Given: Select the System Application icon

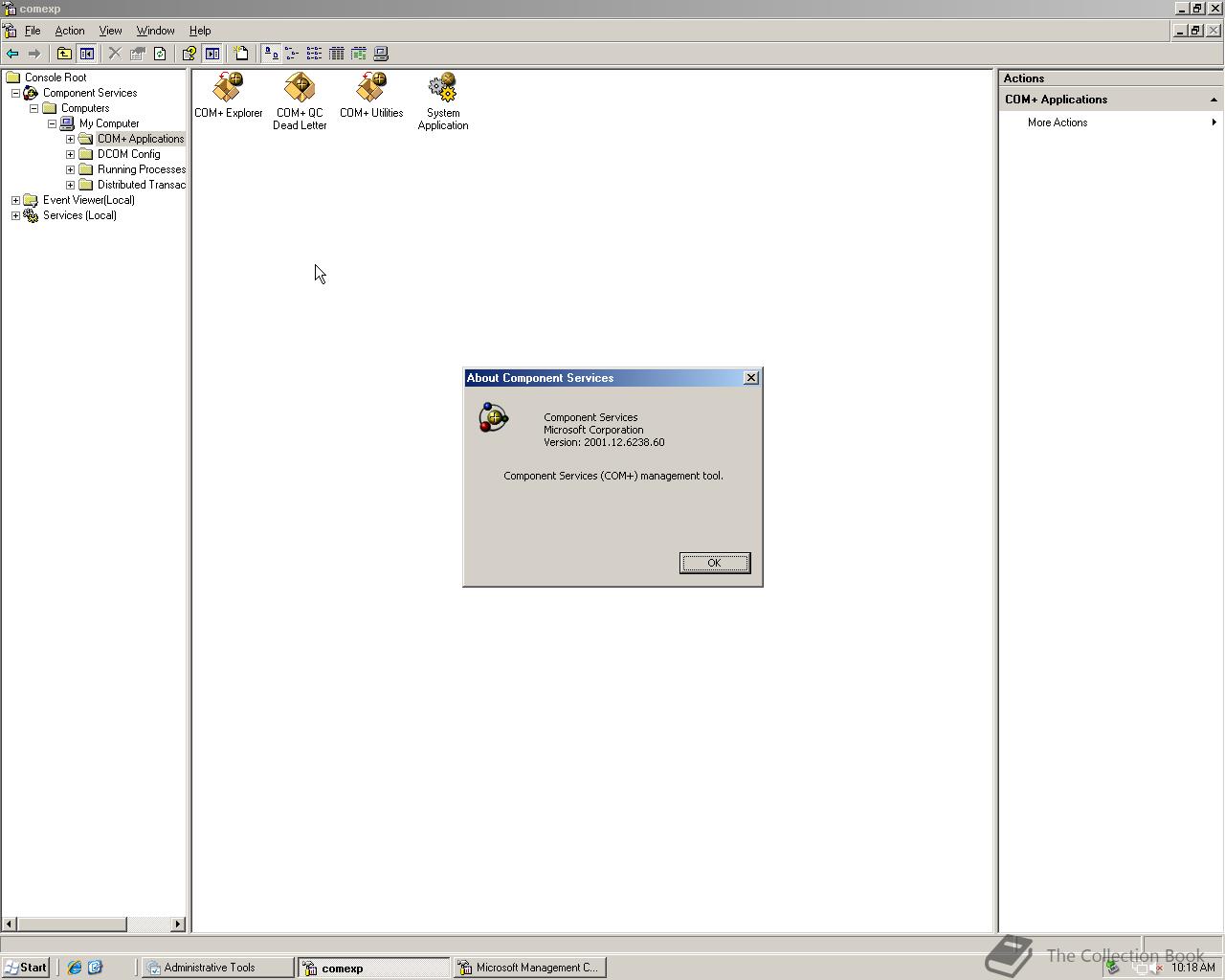Looking at the screenshot, I should click(443, 101).
